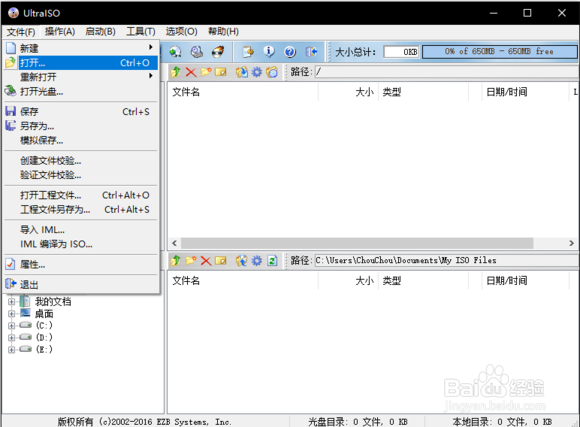
Task: Click the add files icon in the local pane toolbar
Action: pyautogui.click(x=242, y=260)
